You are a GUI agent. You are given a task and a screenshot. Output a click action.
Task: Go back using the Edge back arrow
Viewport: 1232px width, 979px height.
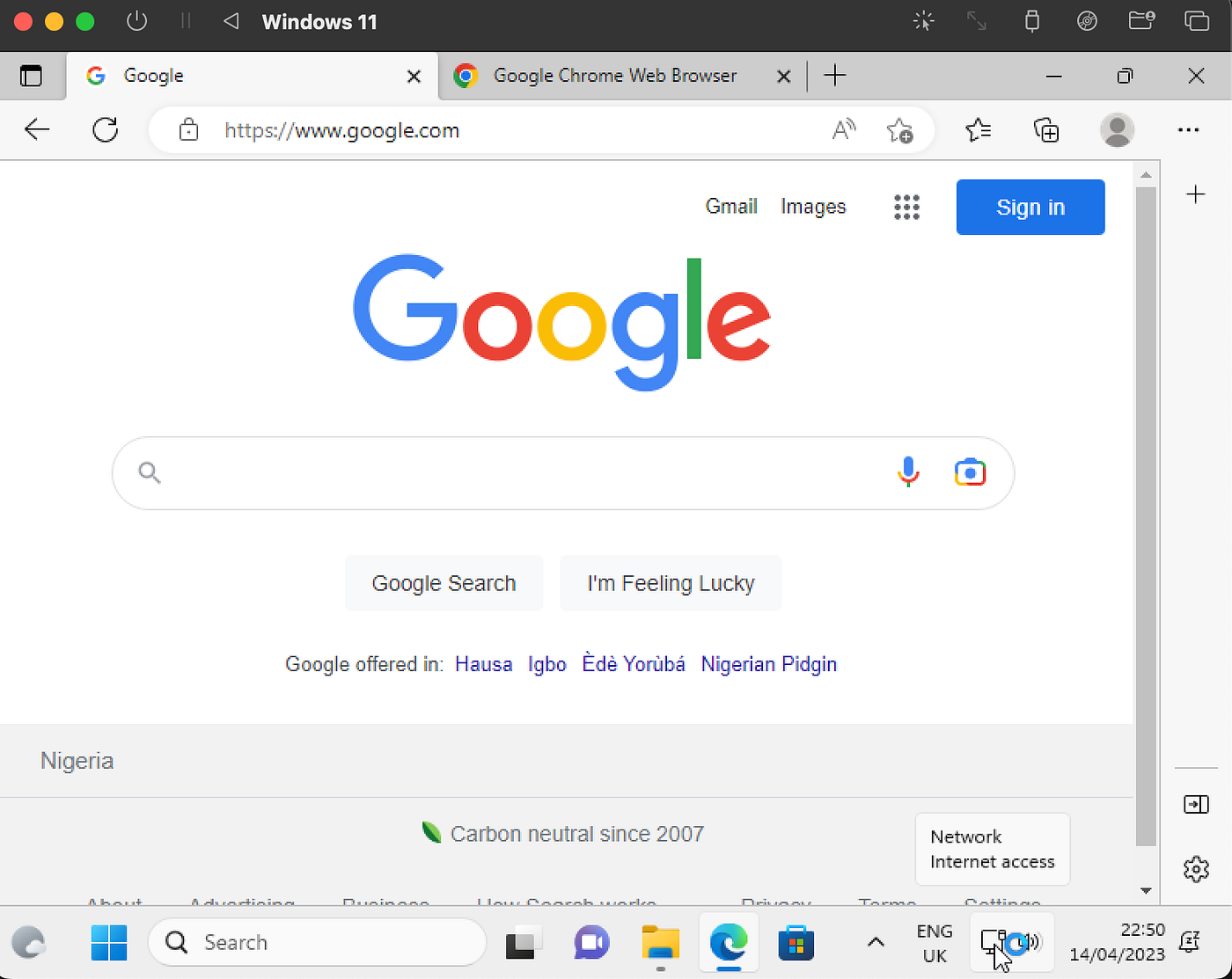click(37, 130)
